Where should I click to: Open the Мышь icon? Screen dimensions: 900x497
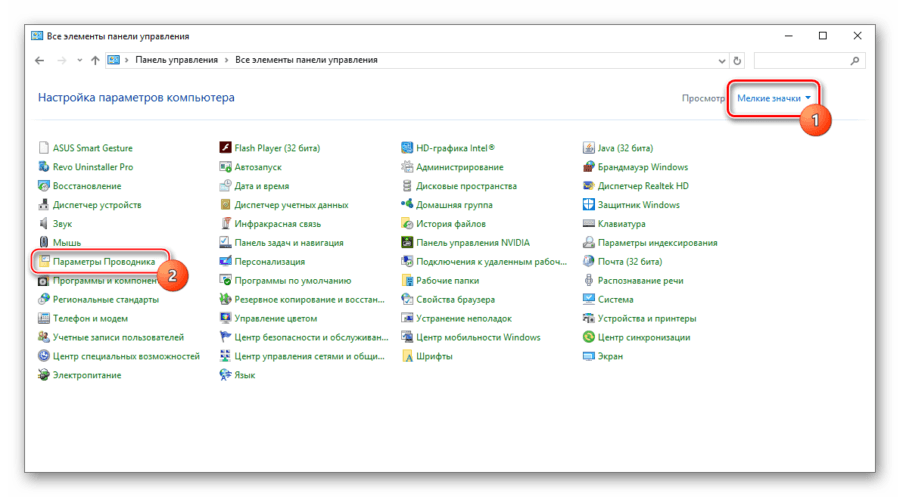(x=44, y=243)
